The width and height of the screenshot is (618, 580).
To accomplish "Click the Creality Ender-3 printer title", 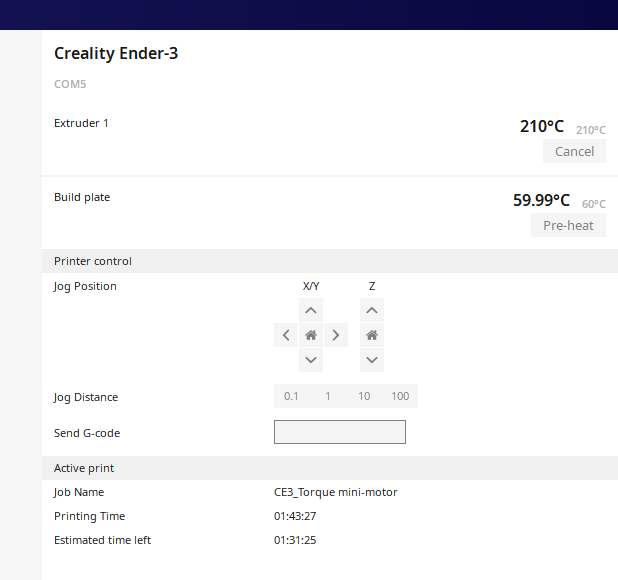I will [x=116, y=54].
